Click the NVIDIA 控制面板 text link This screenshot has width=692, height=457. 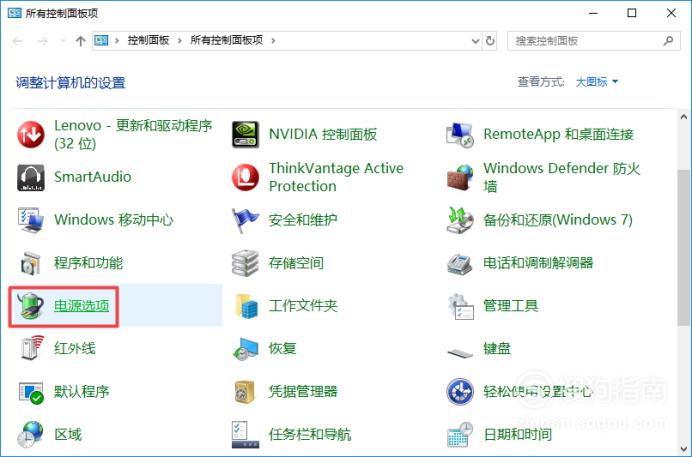(x=323, y=134)
